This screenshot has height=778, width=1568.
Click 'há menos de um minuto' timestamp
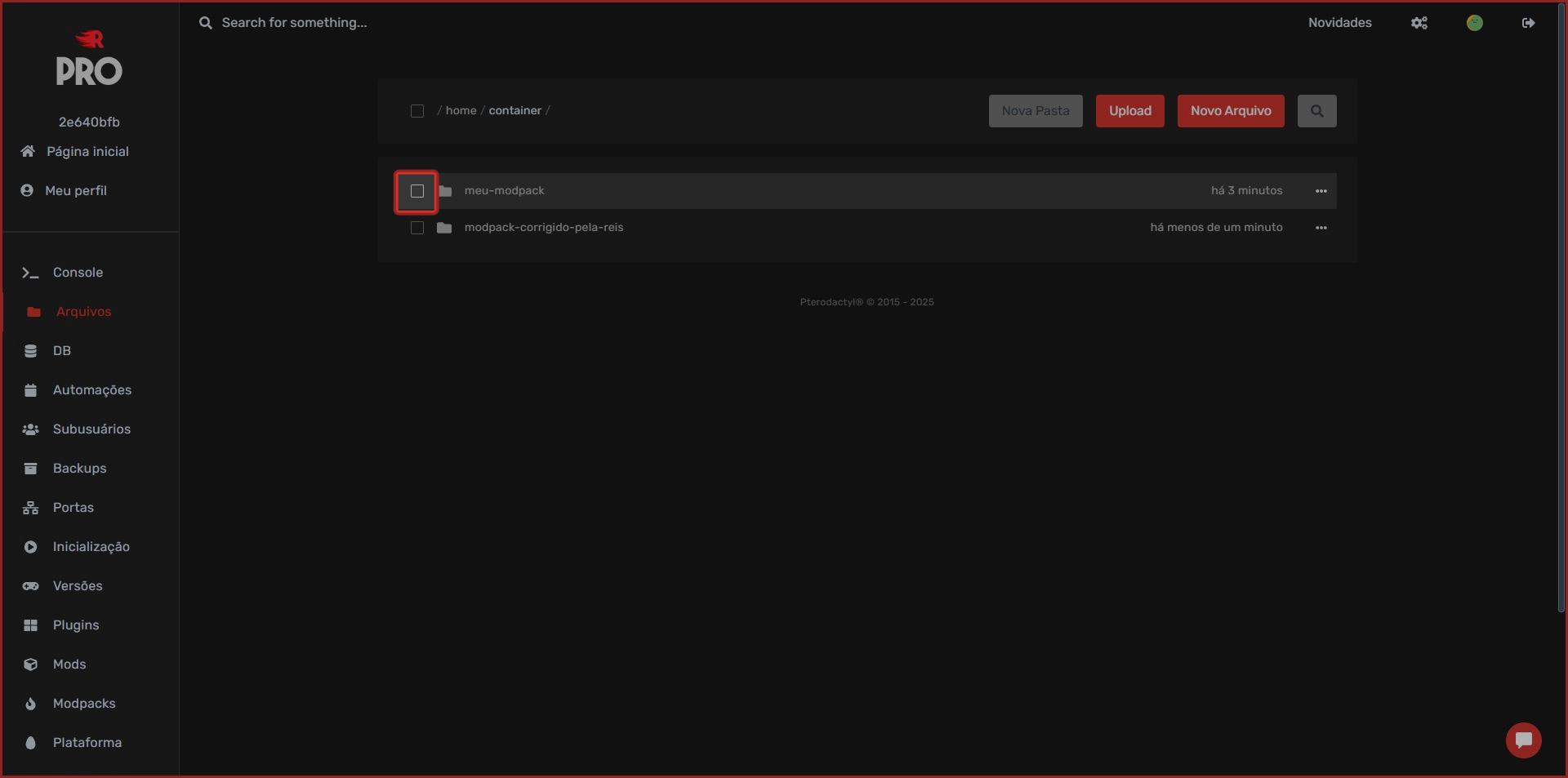point(1216,228)
